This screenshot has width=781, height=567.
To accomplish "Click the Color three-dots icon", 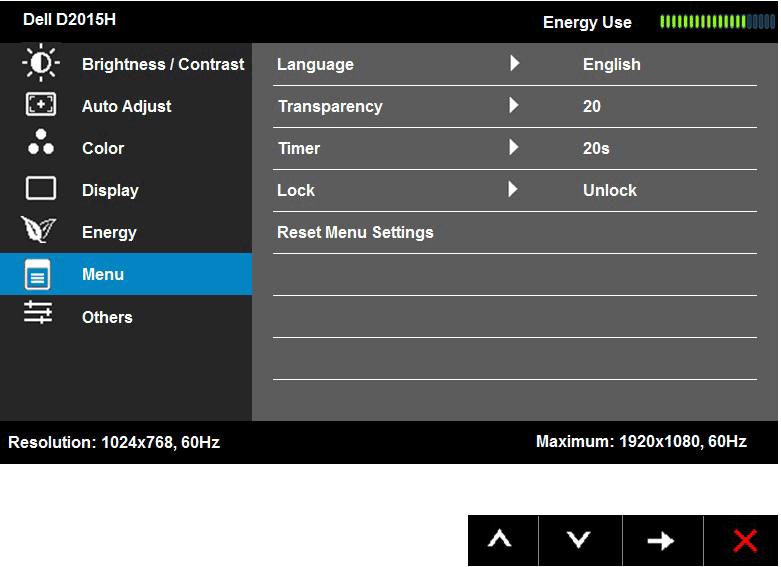I will point(41,142).
